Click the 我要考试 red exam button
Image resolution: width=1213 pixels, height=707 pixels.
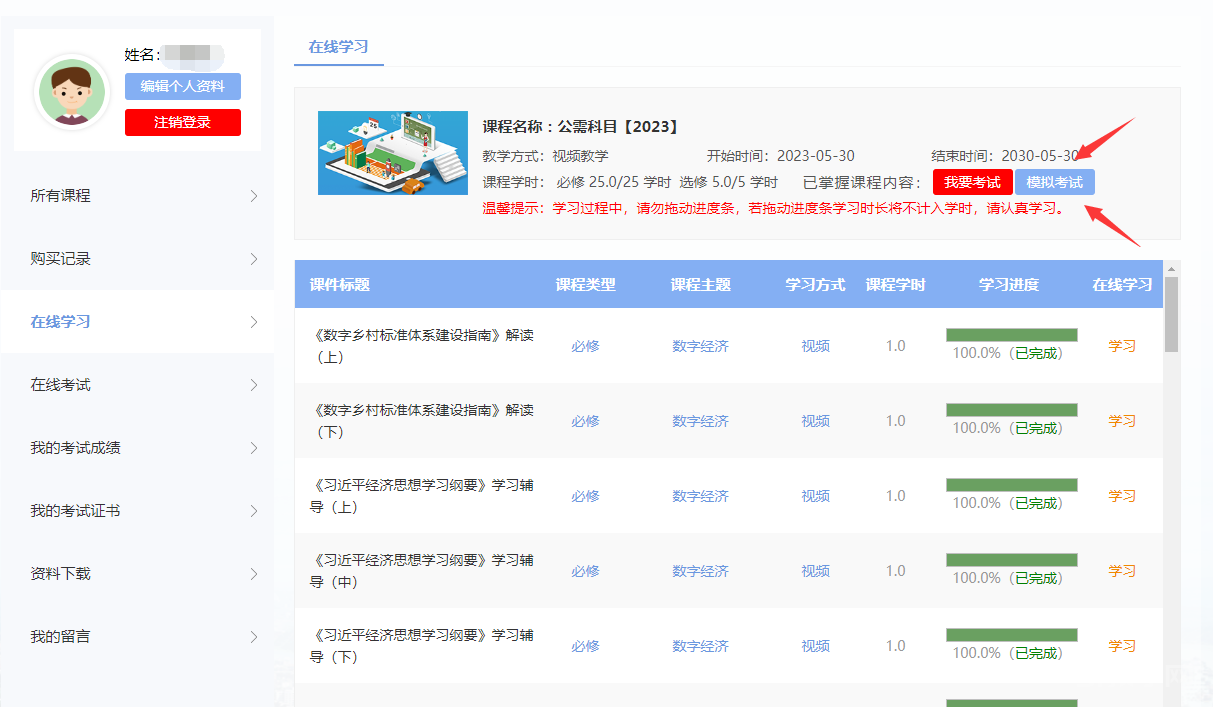coord(970,182)
